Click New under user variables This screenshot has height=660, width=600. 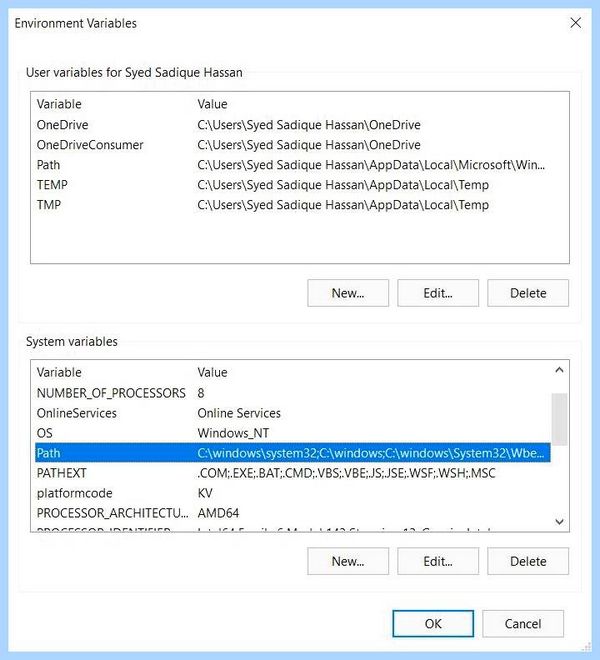click(x=348, y=293)
